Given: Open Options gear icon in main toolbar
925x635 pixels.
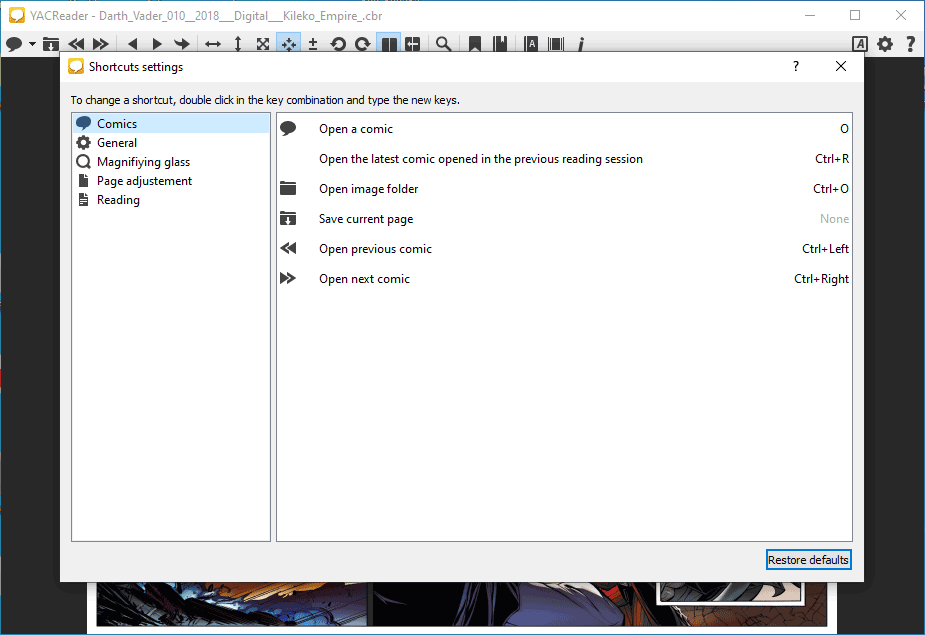Looking at the screenshot, I should [885, 44].
